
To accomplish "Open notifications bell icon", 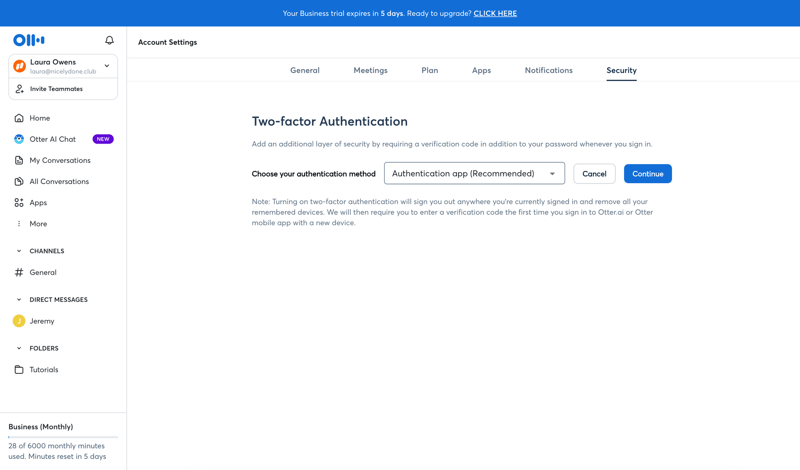I will 109,40.
